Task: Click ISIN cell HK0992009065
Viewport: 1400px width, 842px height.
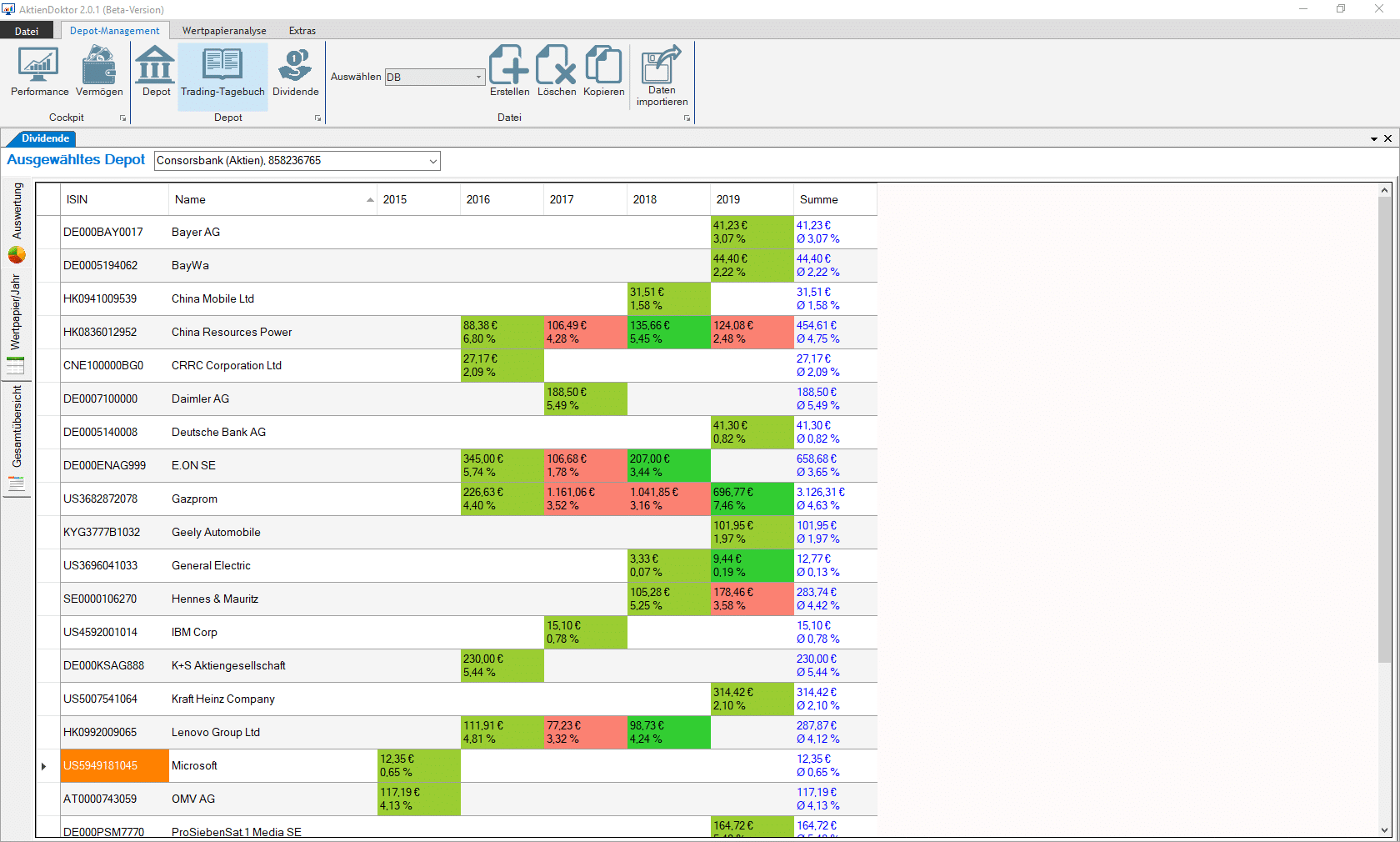Action: [x=114, y=733]
